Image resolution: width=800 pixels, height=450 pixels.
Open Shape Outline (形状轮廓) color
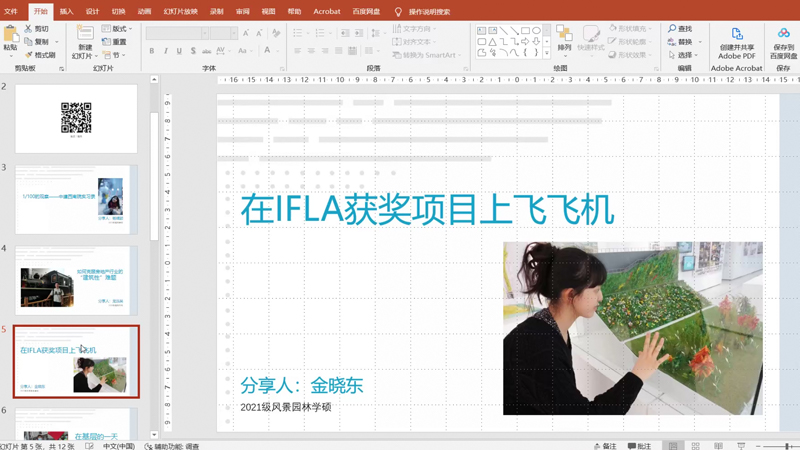coord(630,42)
